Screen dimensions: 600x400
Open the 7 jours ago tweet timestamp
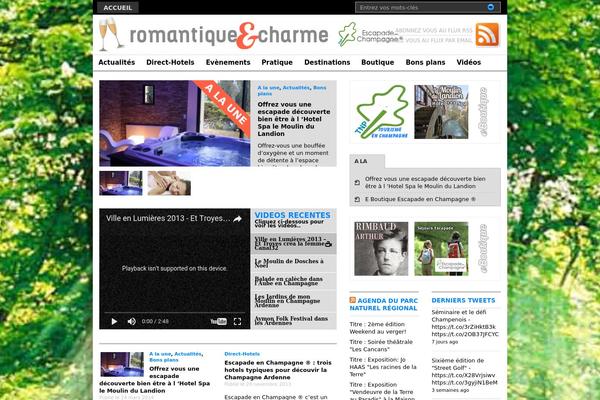point(445,342)
